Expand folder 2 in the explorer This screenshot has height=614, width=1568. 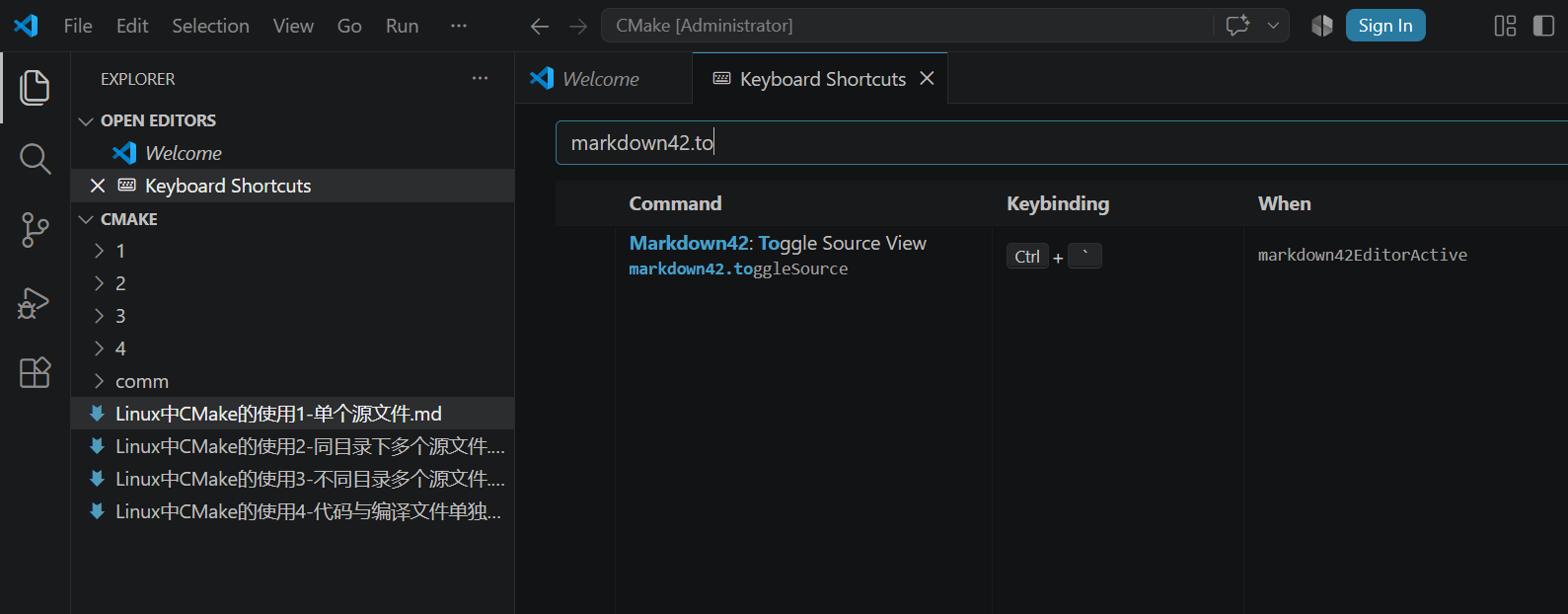[292, 283]
